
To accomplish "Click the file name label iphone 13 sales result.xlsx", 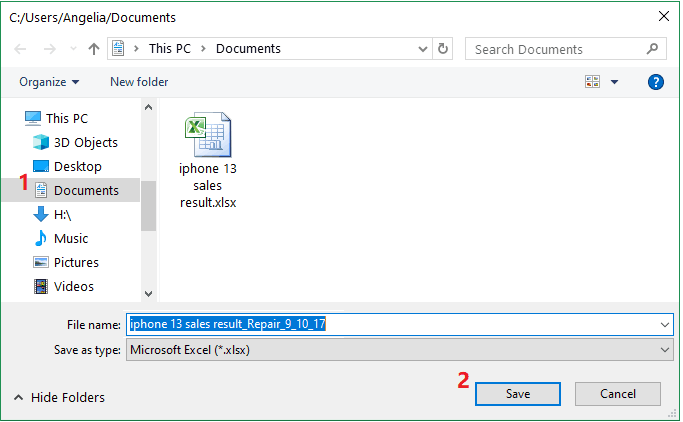I will tap(208, 186).
